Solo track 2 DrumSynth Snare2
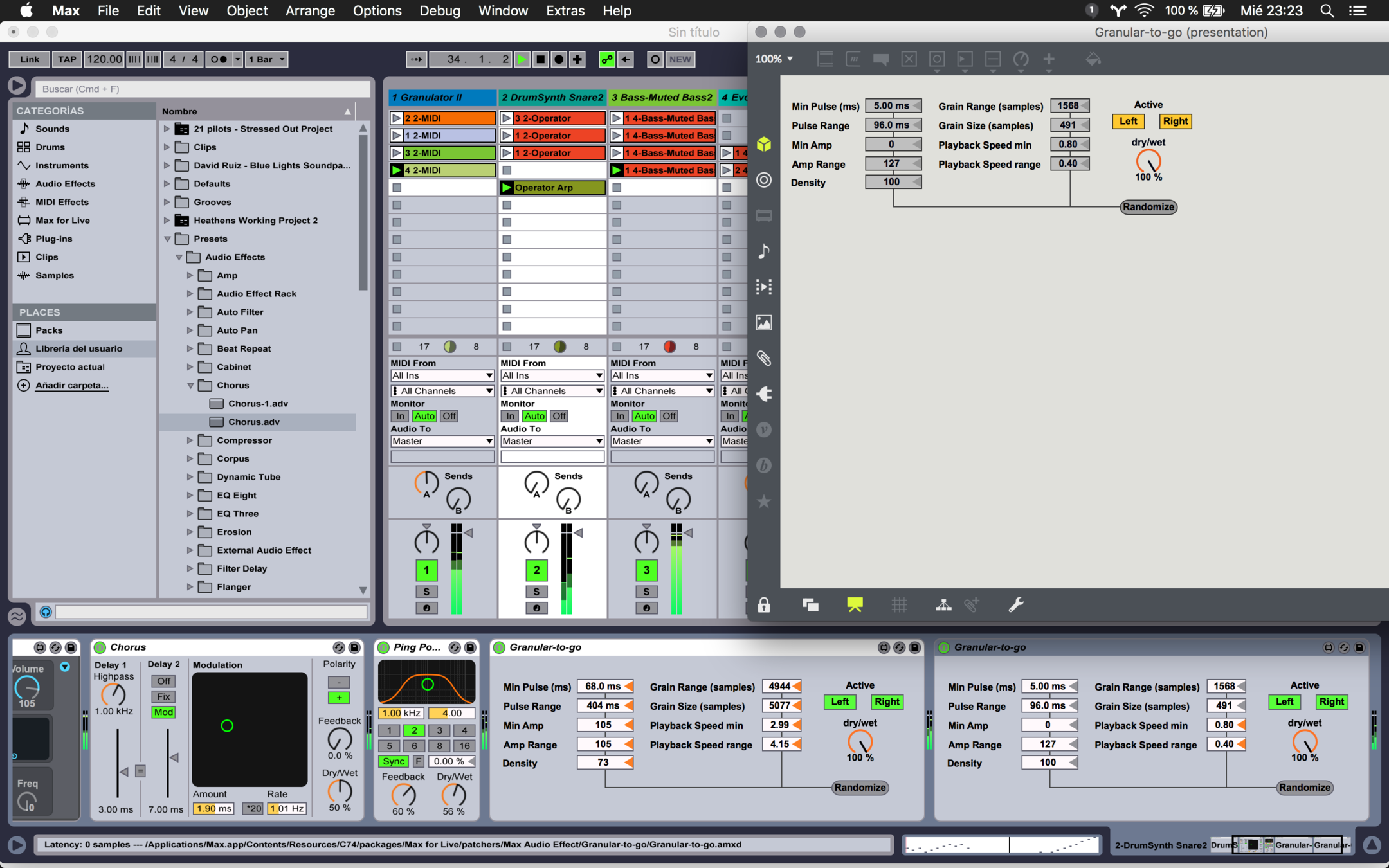The image size is (1389, 868). 536,591
